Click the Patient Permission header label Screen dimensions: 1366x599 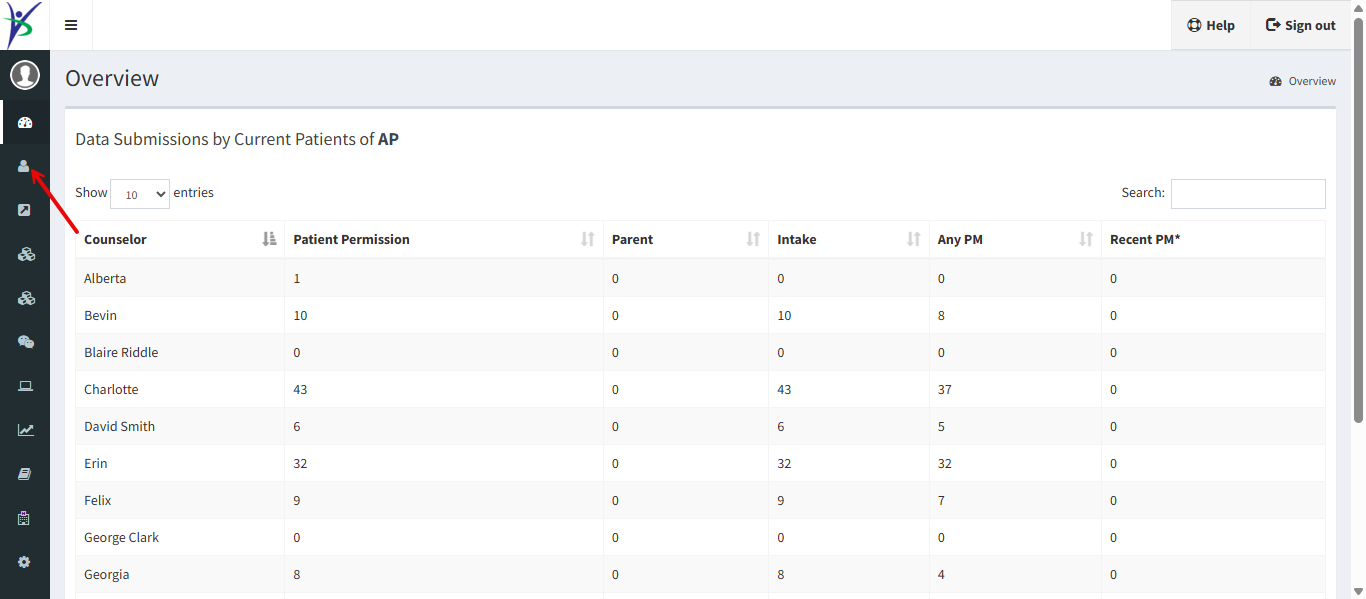point(351,239)
